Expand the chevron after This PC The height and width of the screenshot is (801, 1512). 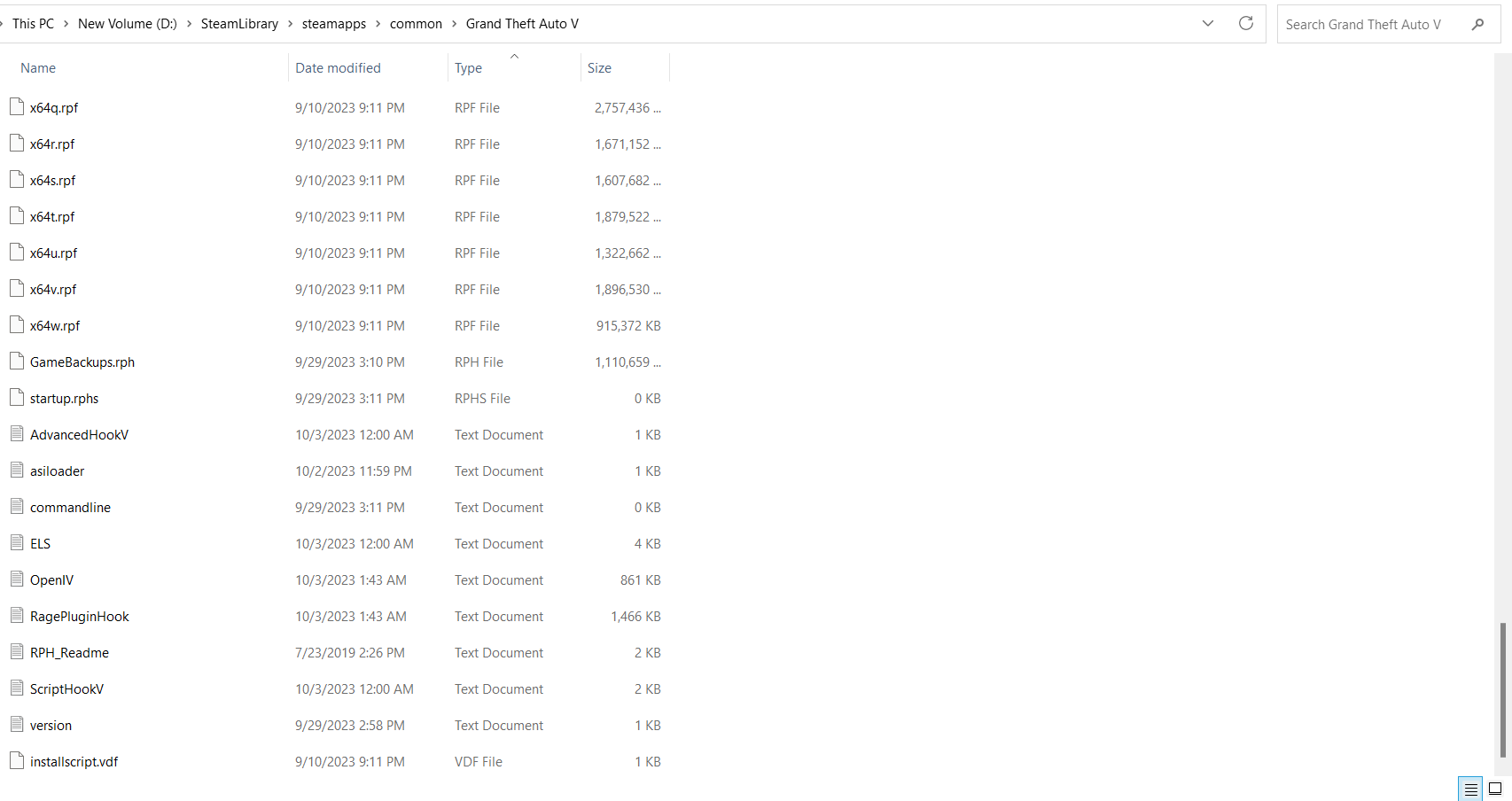[66, 24]
